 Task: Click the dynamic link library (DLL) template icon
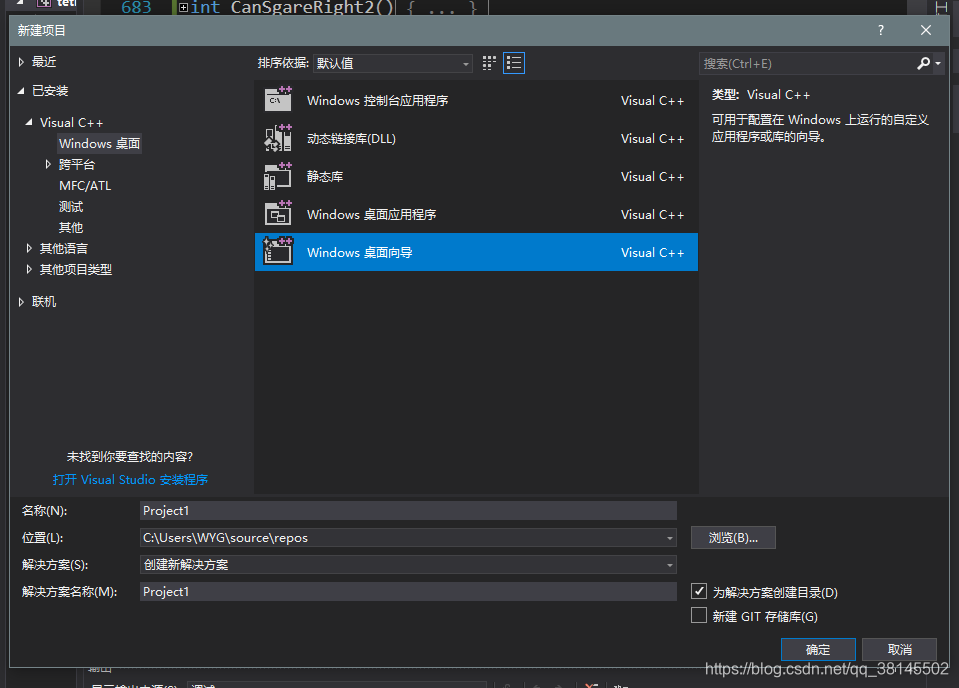pyautogui.click(x=278, y=138)
